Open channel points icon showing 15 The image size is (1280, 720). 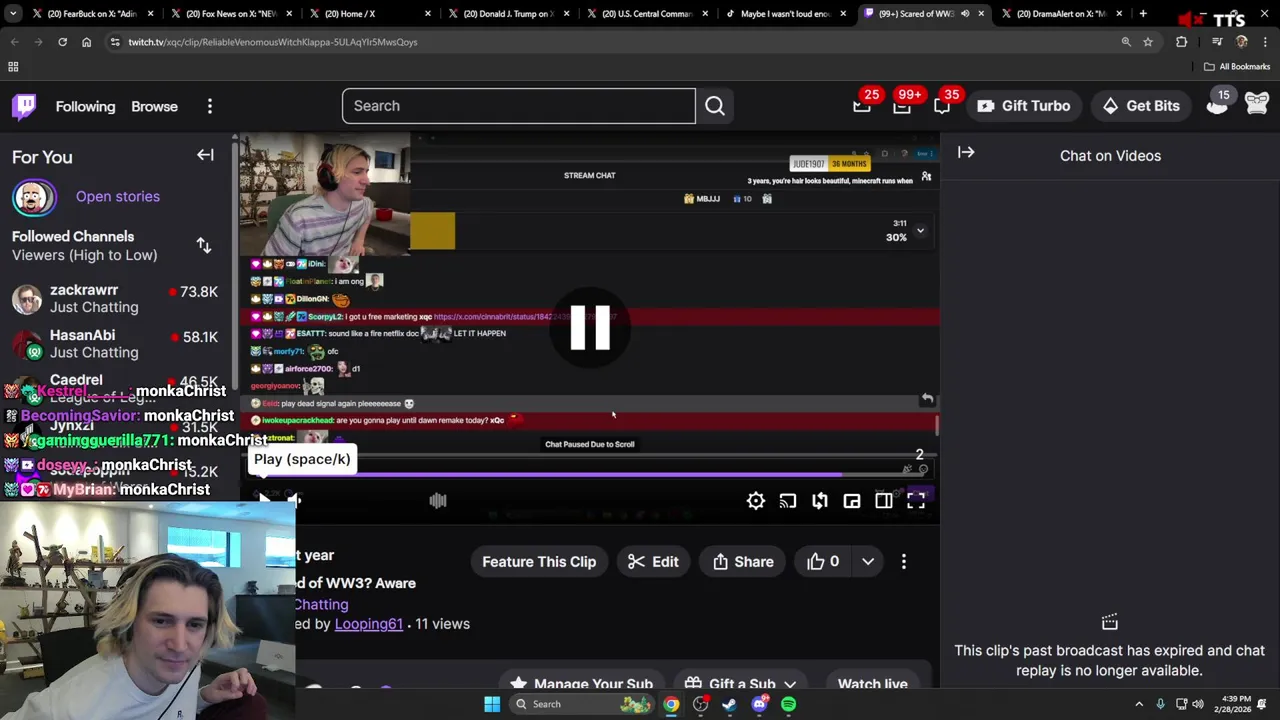pos(1218,104)
